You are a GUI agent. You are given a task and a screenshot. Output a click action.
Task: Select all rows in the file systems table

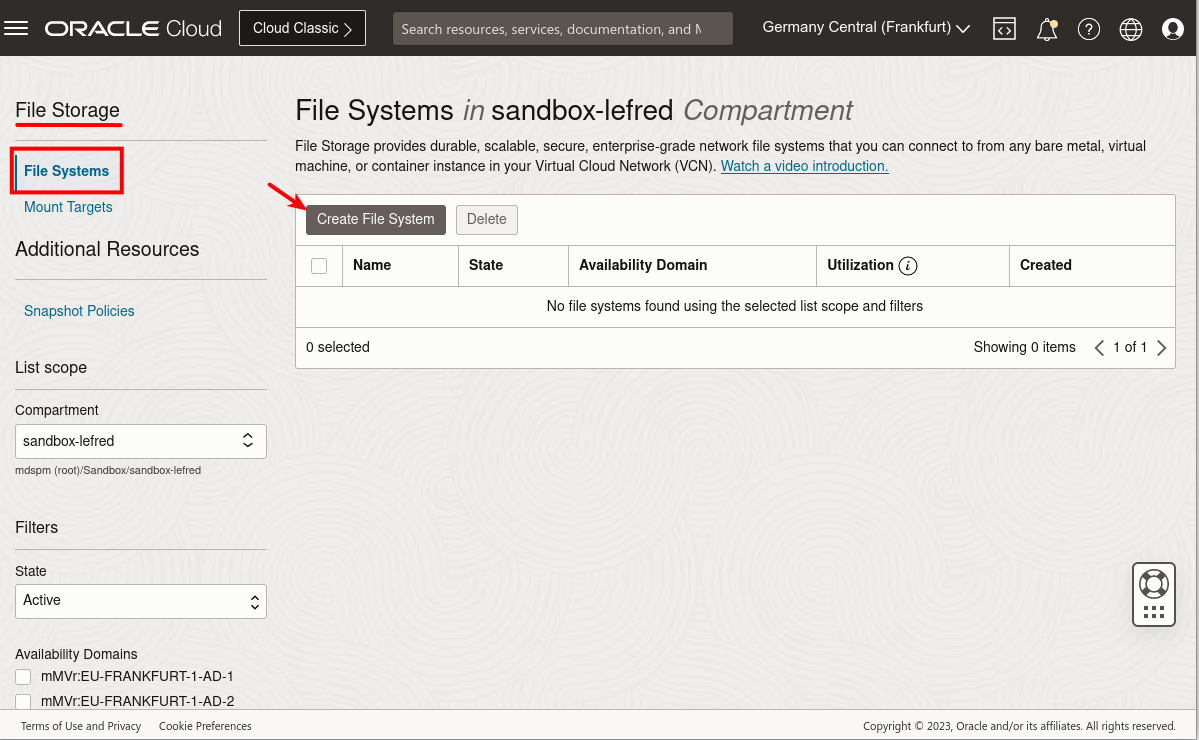pos(319,265)
